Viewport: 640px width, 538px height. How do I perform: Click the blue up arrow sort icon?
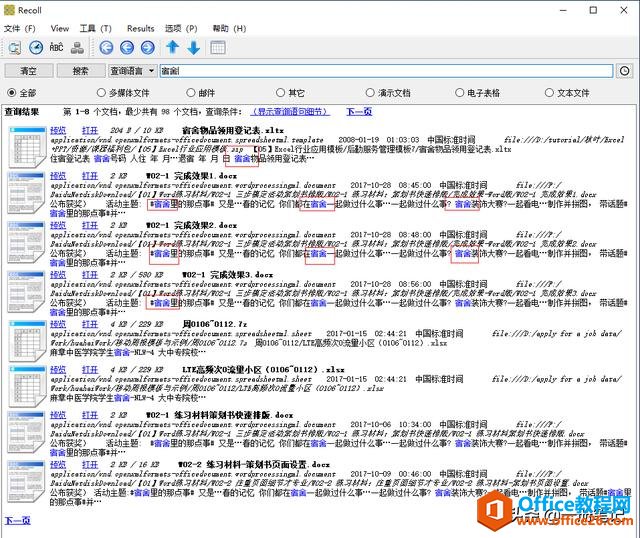coord(173,47)
